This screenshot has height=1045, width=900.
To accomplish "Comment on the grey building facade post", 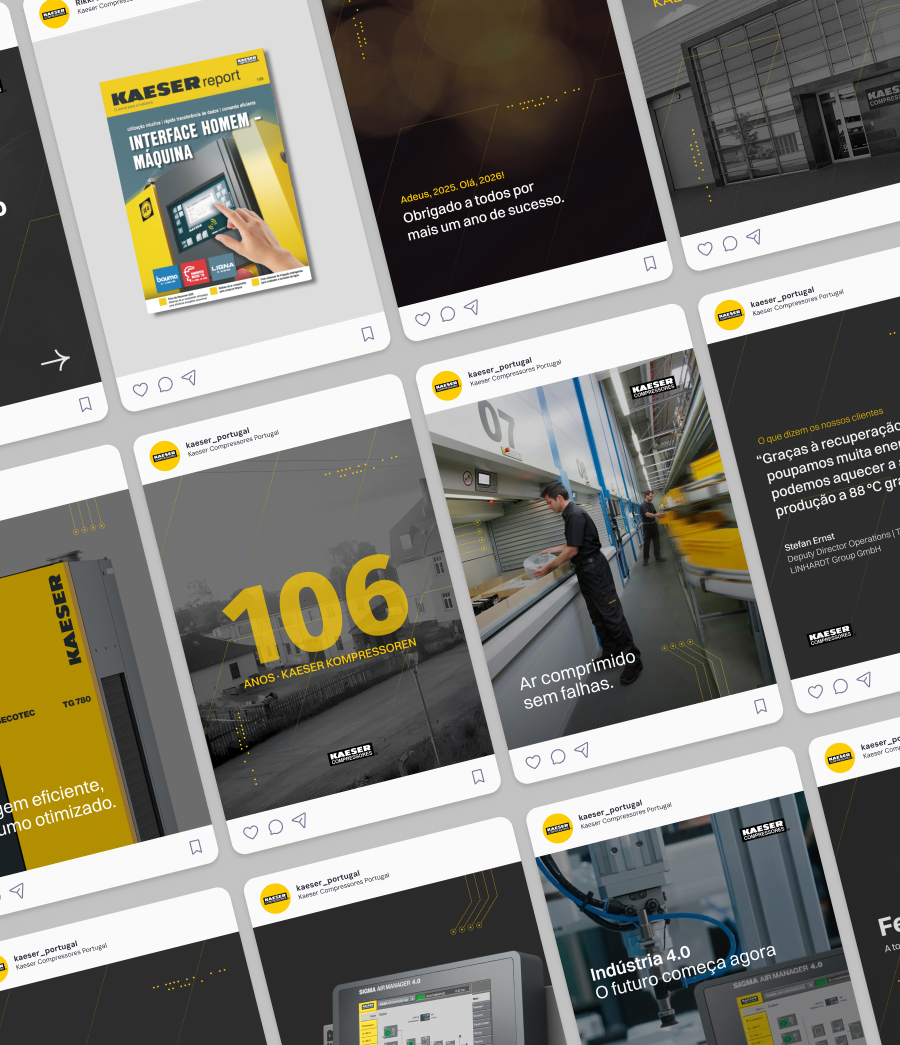I will [x=730, y=243].
